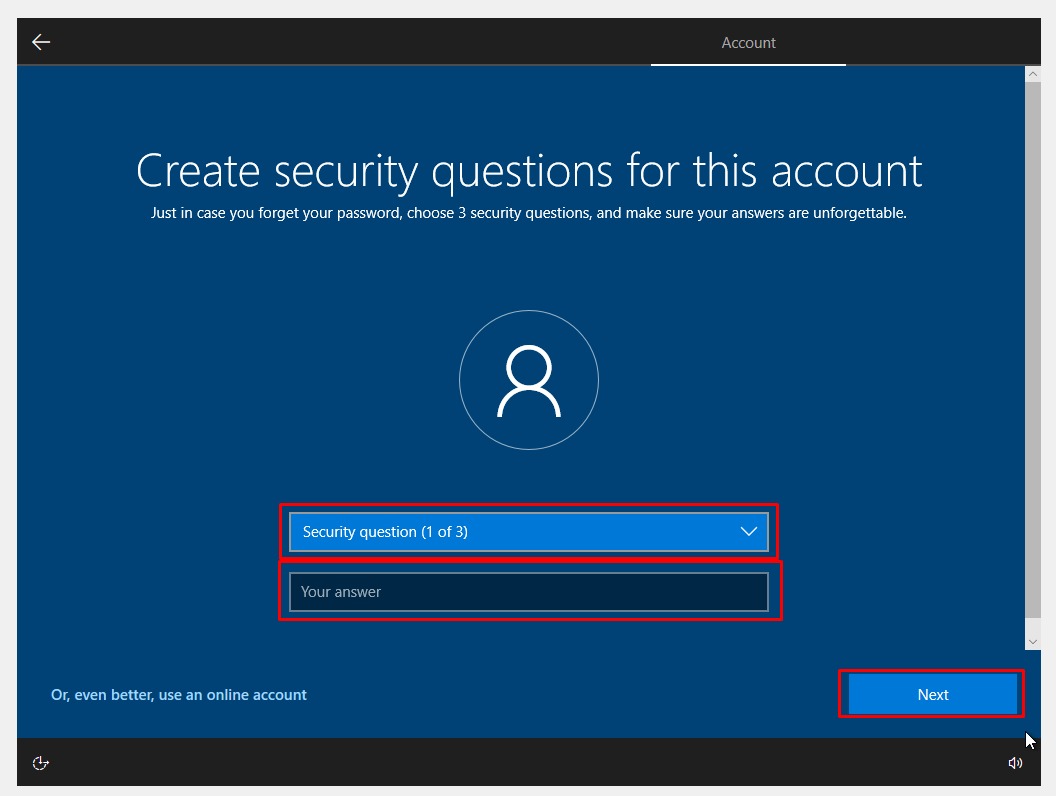This screenshot has height=796, width=1056.
Task: Go back using the arrow icon
Action: (41, 42)
